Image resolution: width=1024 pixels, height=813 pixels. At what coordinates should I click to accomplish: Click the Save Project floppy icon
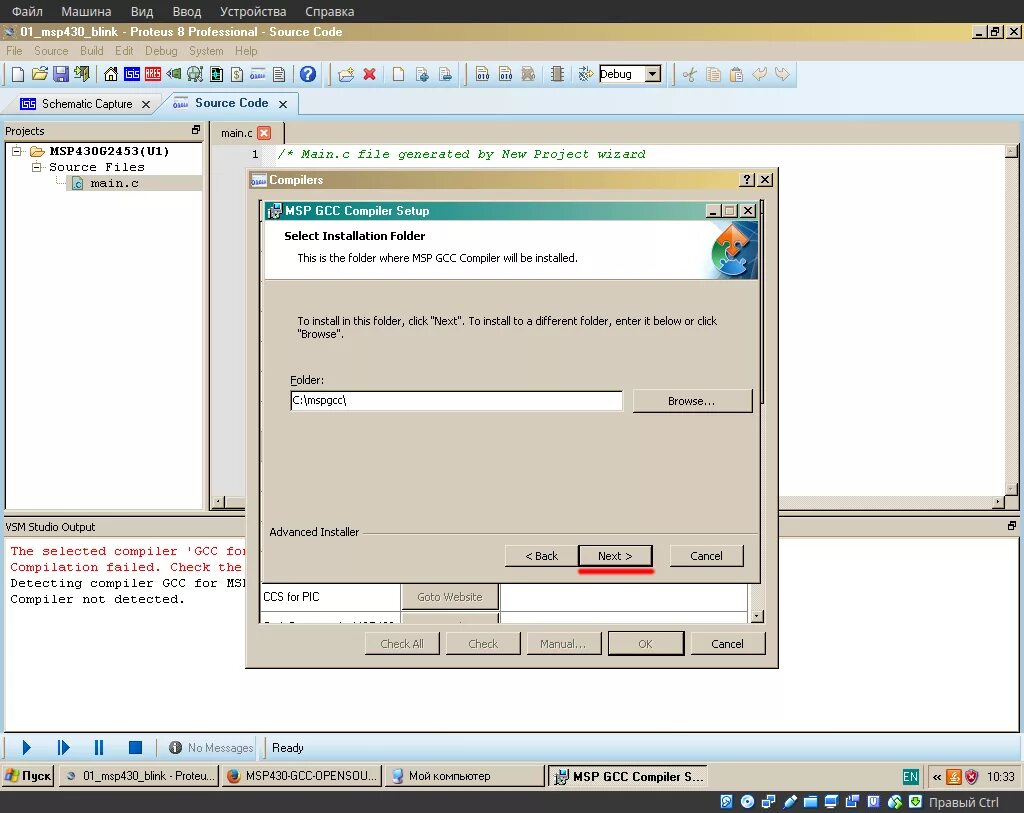pyautogui.click(x=61, y=74)
